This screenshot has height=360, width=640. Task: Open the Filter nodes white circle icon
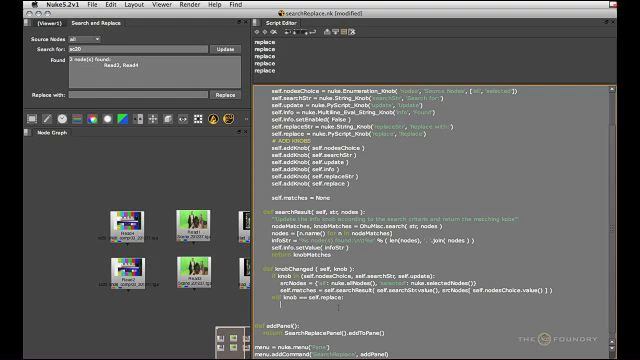[x=107, y=119]
